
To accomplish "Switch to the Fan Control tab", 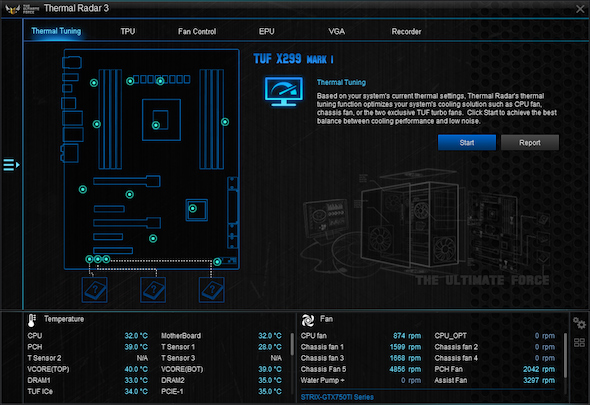I will (x=197, y=32).
